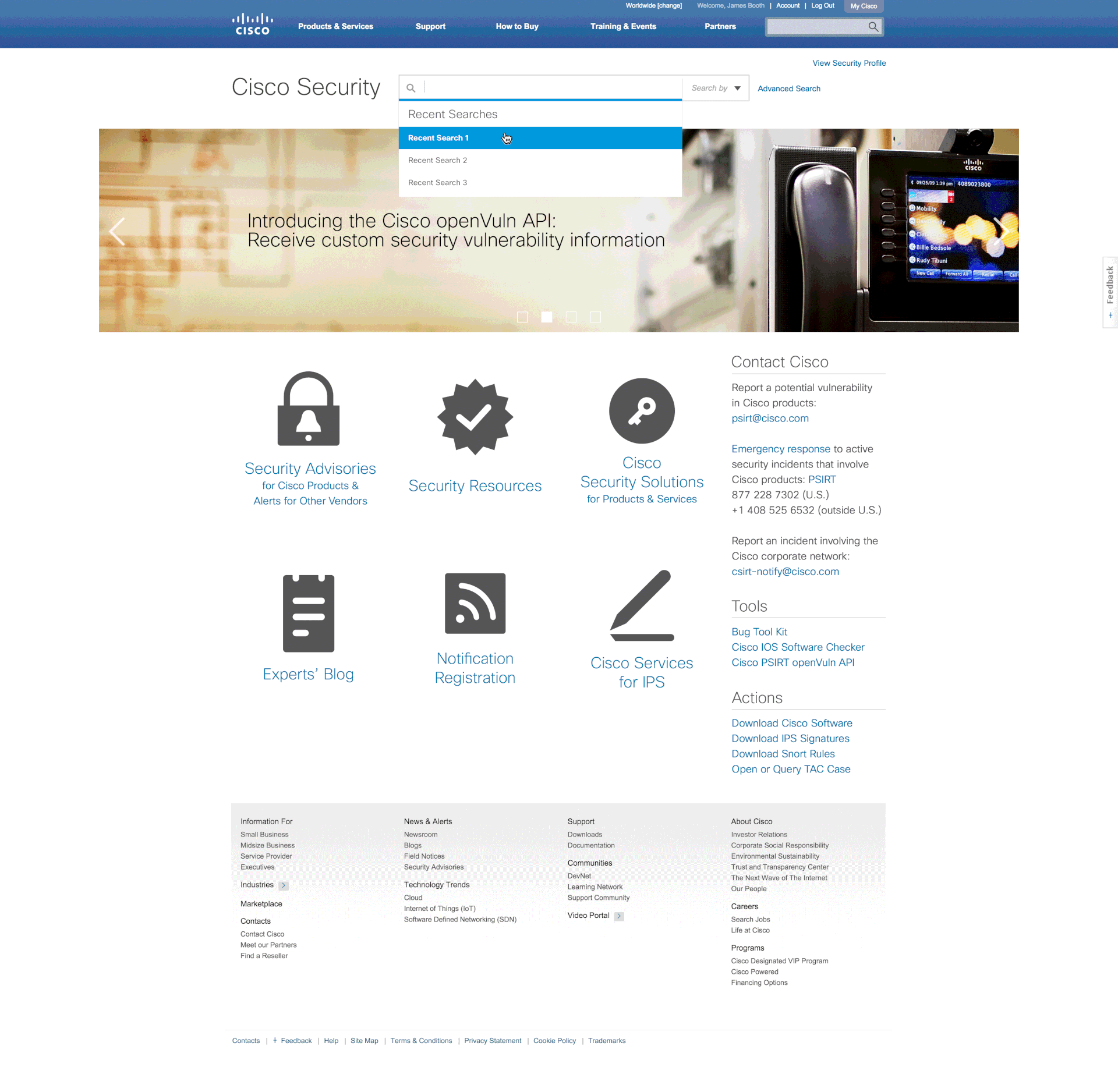Click the Advanced Search link
1118x1092 pixels.
[789, 88]
